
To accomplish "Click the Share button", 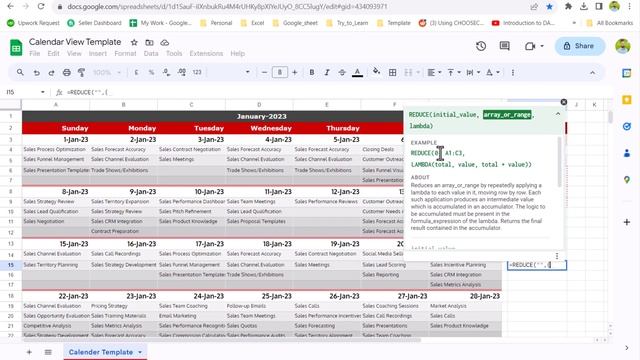I will coord(579,46).
